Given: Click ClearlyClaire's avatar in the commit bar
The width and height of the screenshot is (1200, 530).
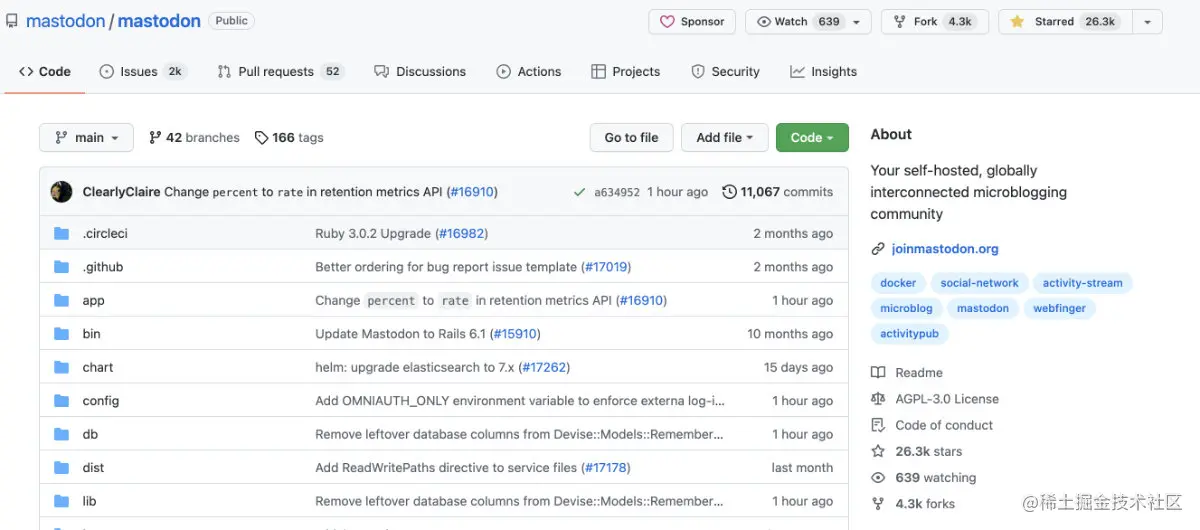Looking at the screenshot, I should click(61, 192).
